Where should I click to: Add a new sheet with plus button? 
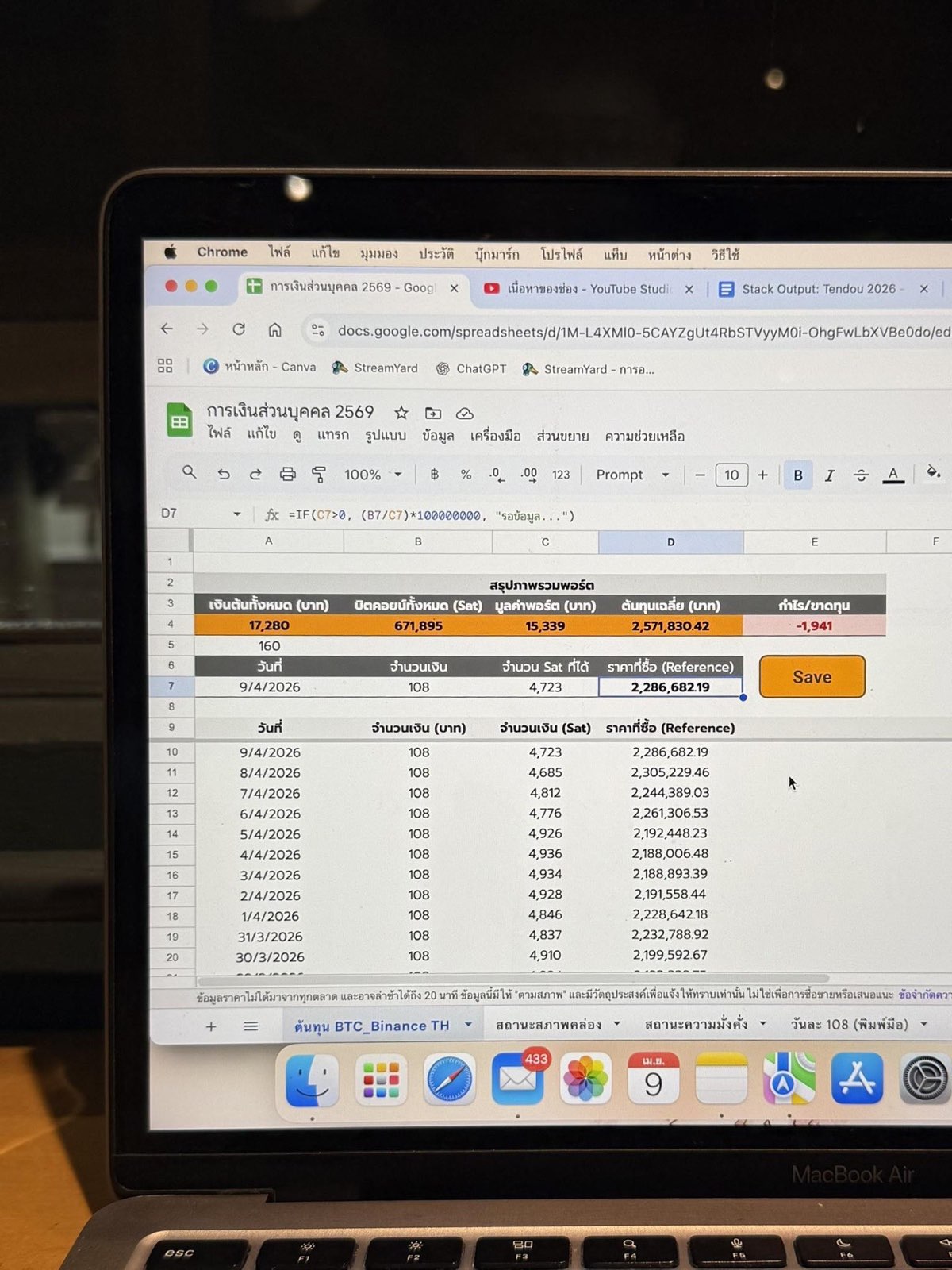point(211,1026)
